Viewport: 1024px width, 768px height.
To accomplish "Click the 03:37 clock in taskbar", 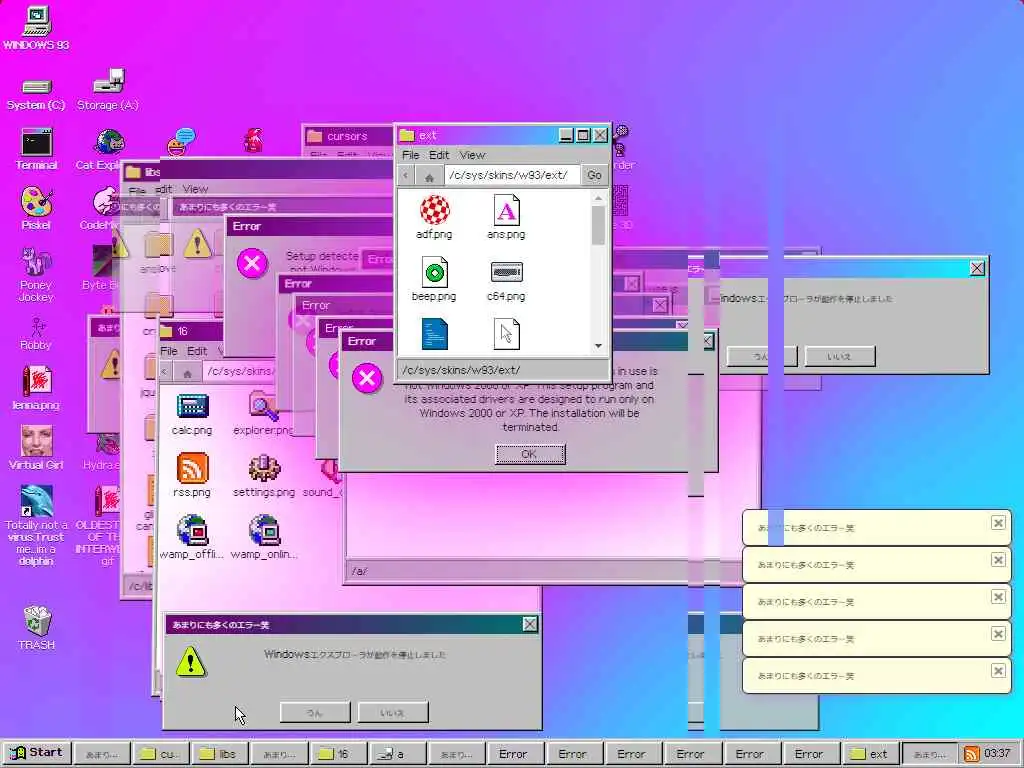I will point(997,754).
